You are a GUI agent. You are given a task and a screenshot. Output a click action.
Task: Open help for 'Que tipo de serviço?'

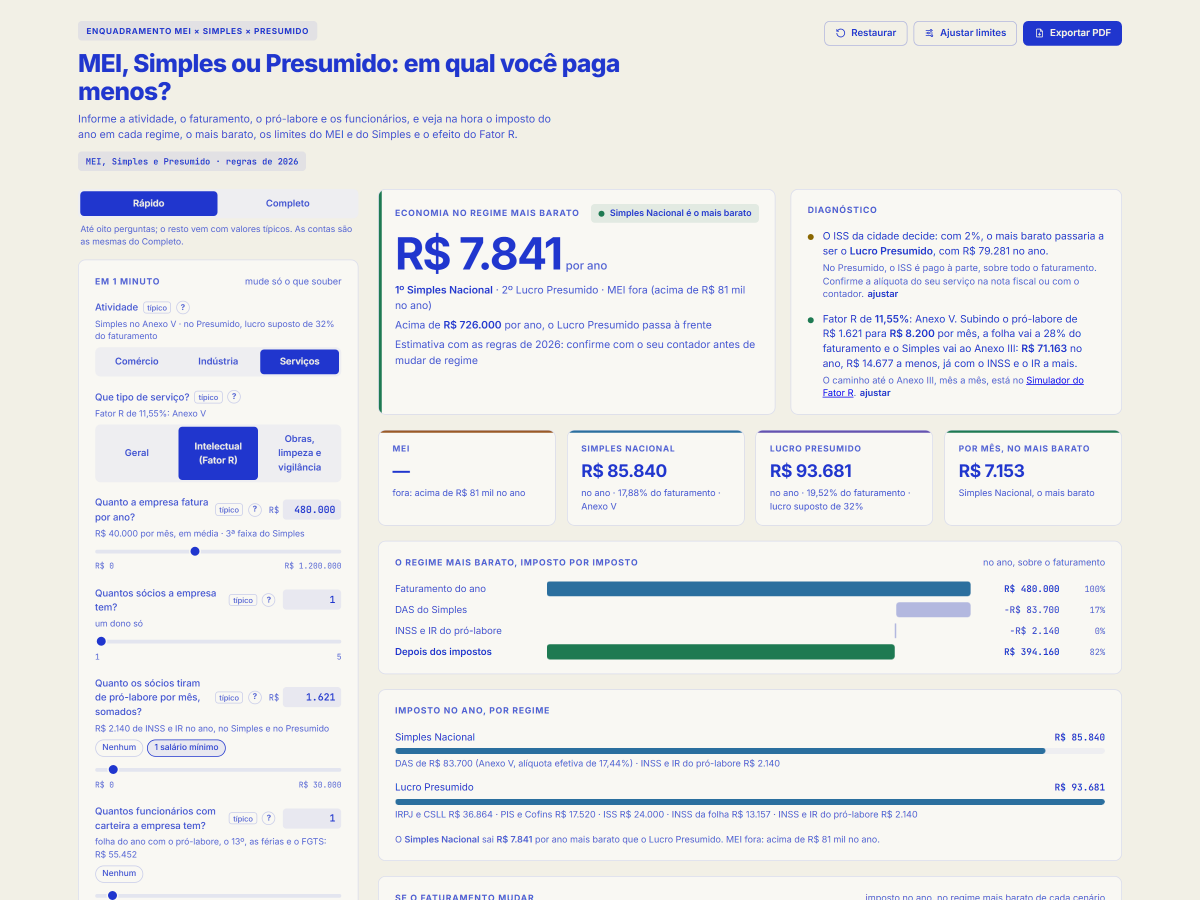pos(234,397)
